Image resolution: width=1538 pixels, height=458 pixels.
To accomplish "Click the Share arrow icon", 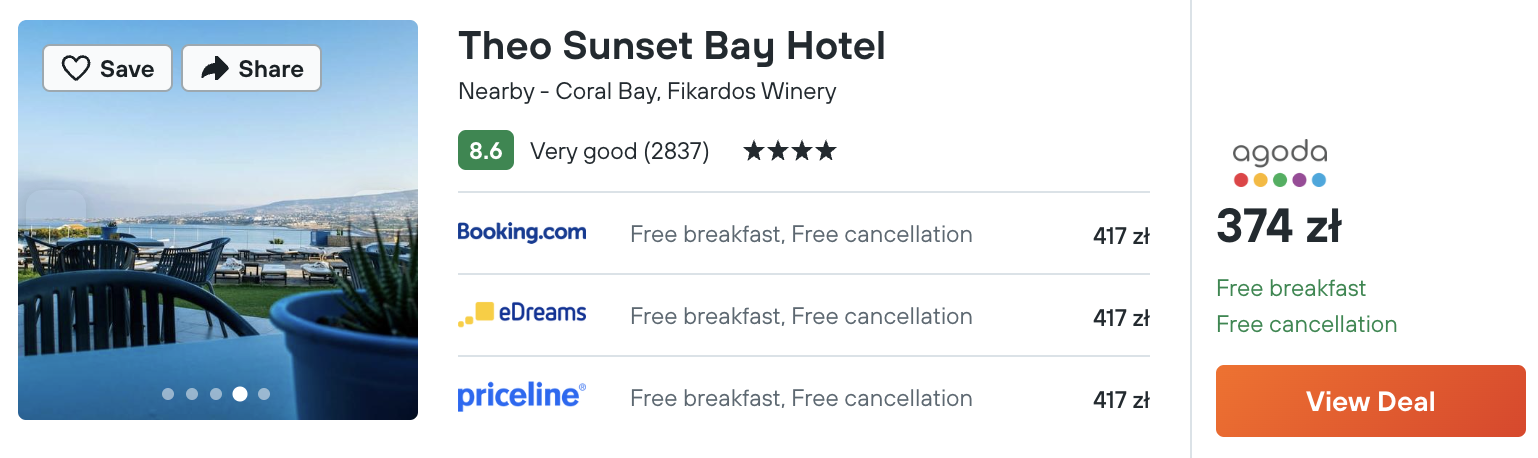I will pos(215,68).
